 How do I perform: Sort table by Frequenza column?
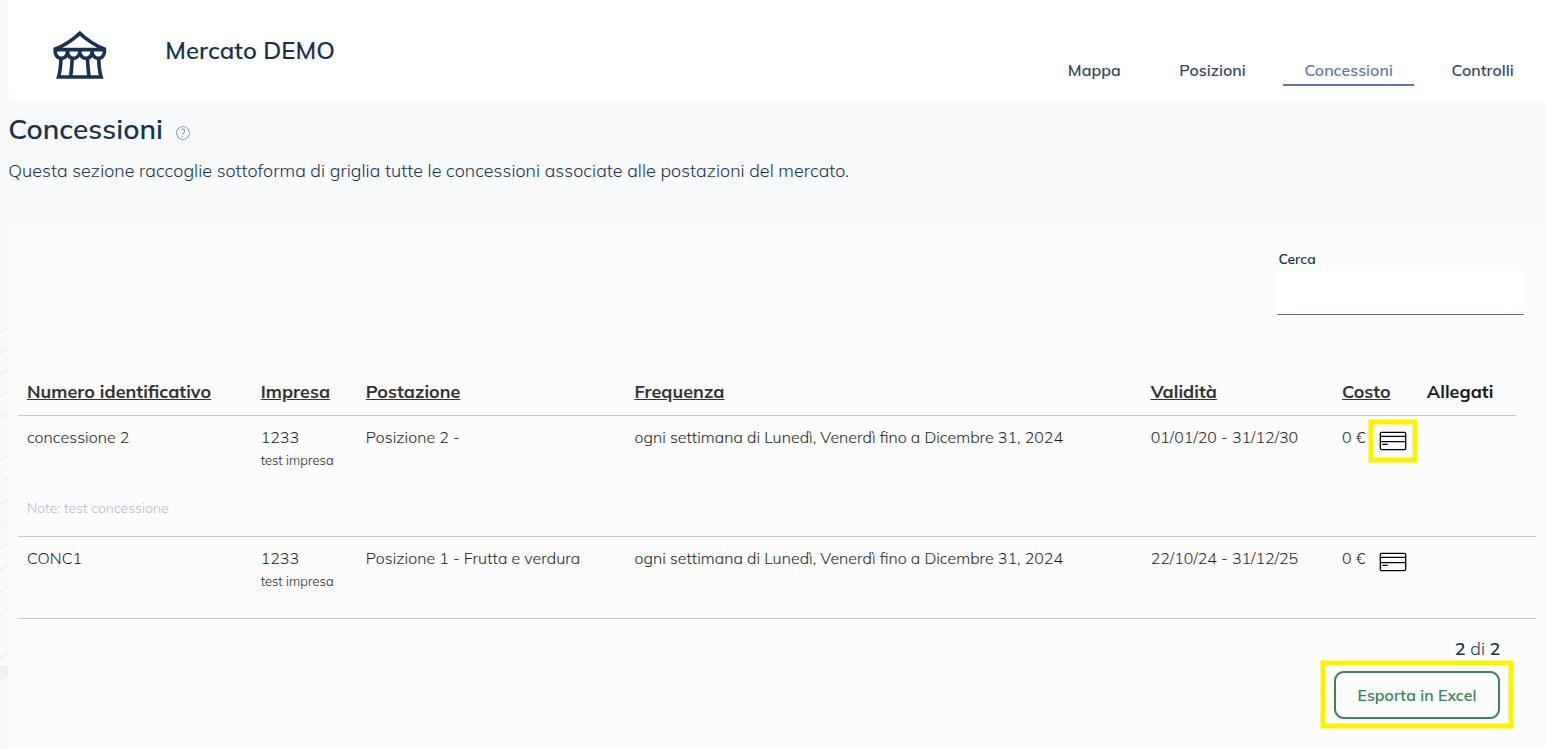679,392
